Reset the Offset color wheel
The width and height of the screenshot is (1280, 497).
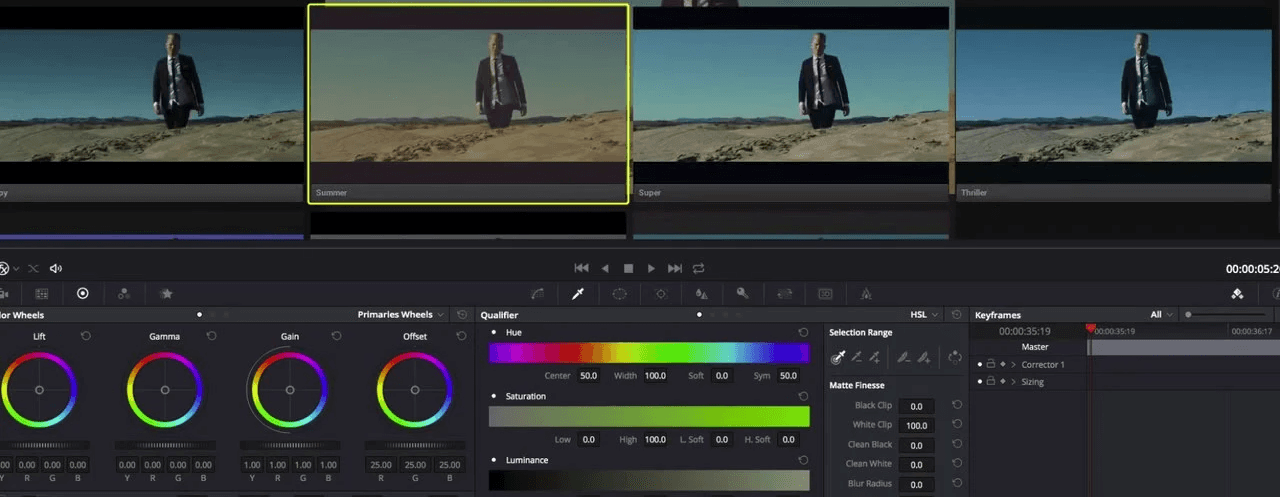pos(462,336)
